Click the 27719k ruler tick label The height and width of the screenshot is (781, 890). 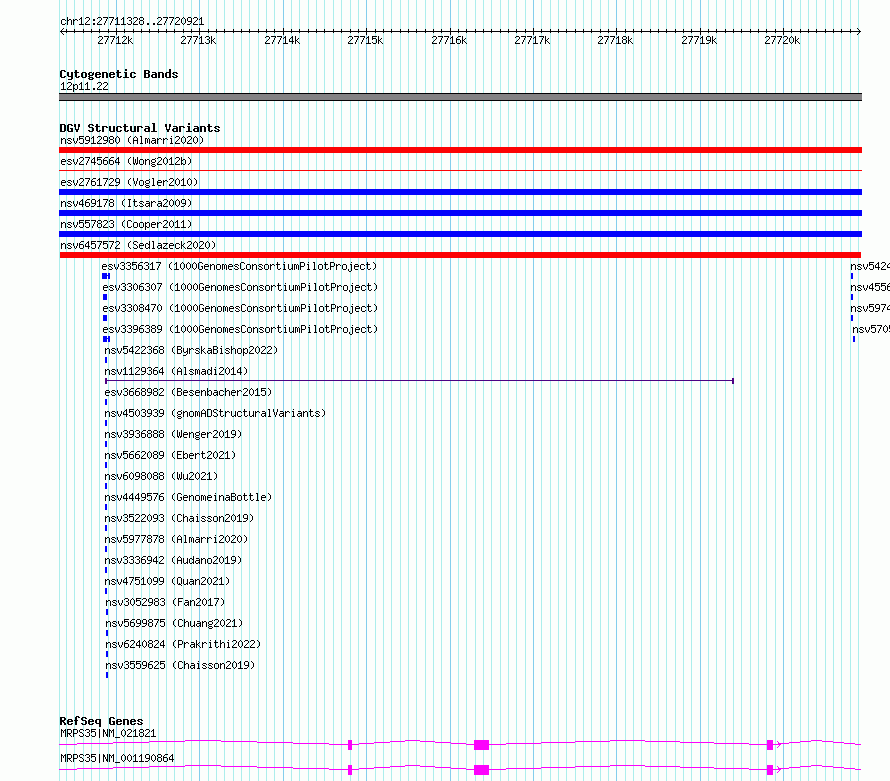699,40
